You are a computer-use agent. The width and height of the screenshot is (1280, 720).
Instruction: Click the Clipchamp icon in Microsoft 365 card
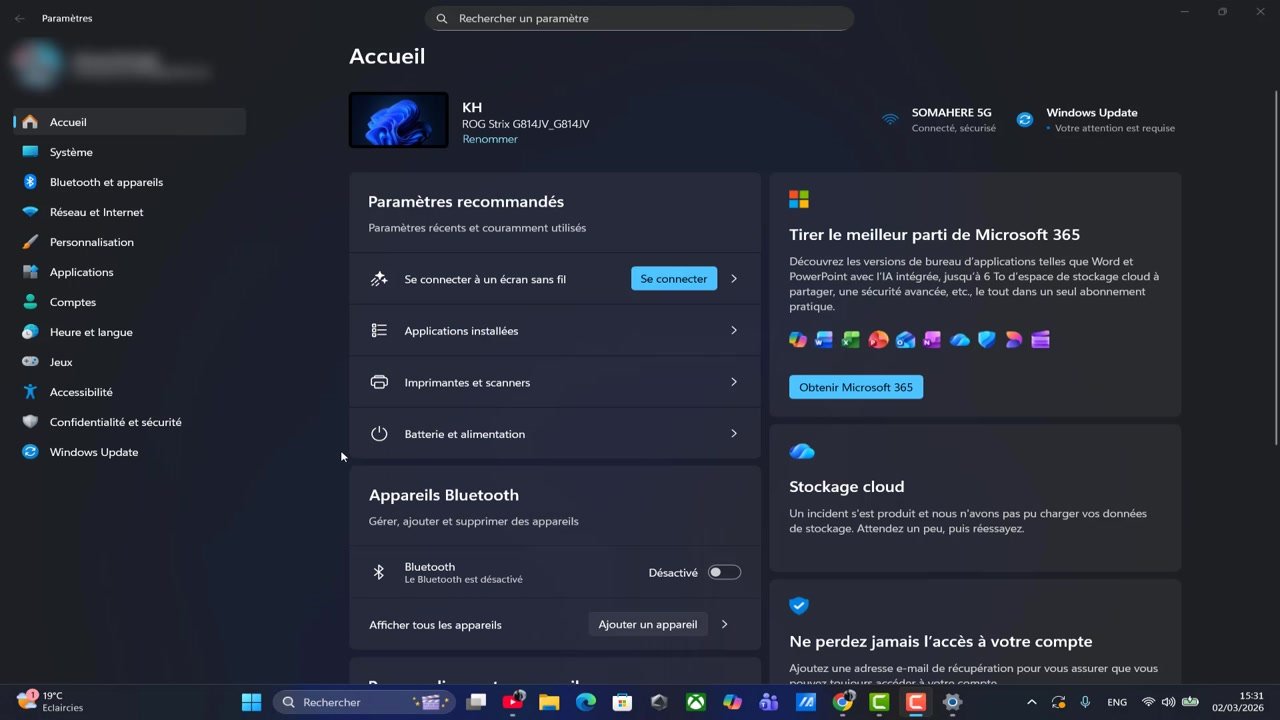coord(1041,340)
